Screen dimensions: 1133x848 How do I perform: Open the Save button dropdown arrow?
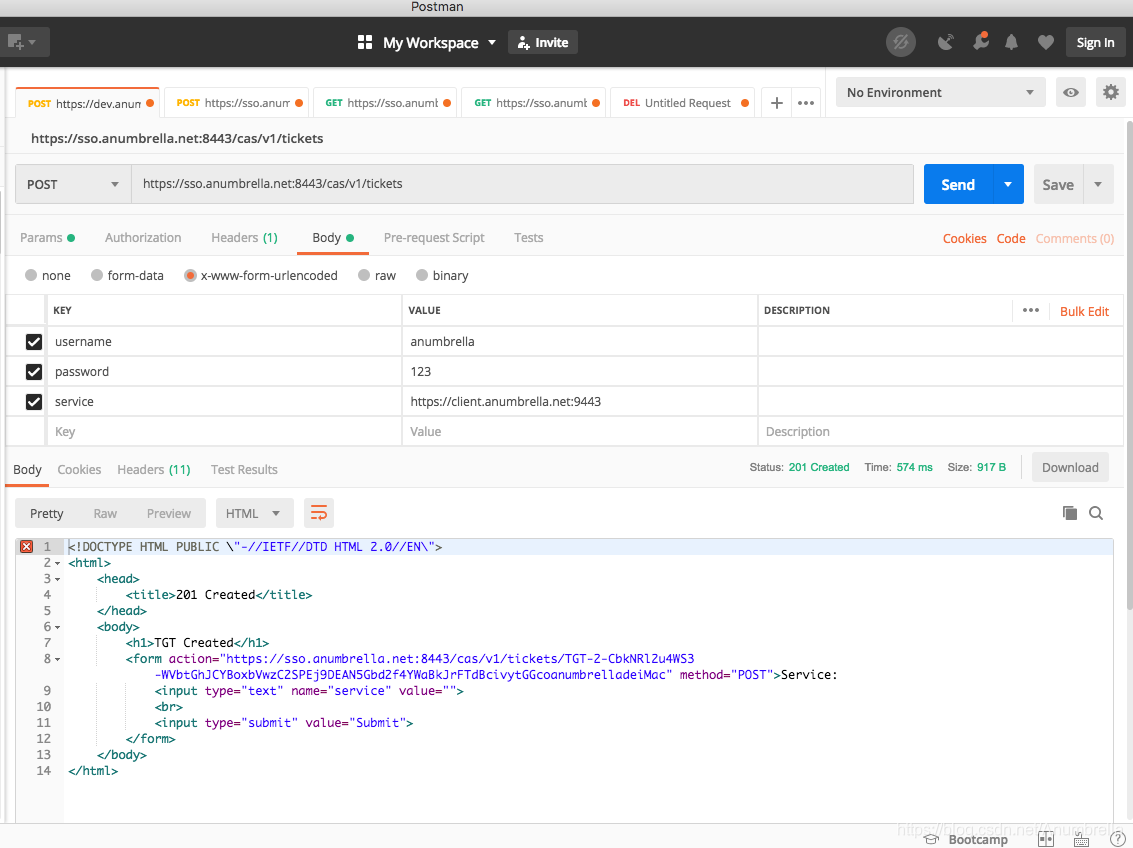[1098, 185]
